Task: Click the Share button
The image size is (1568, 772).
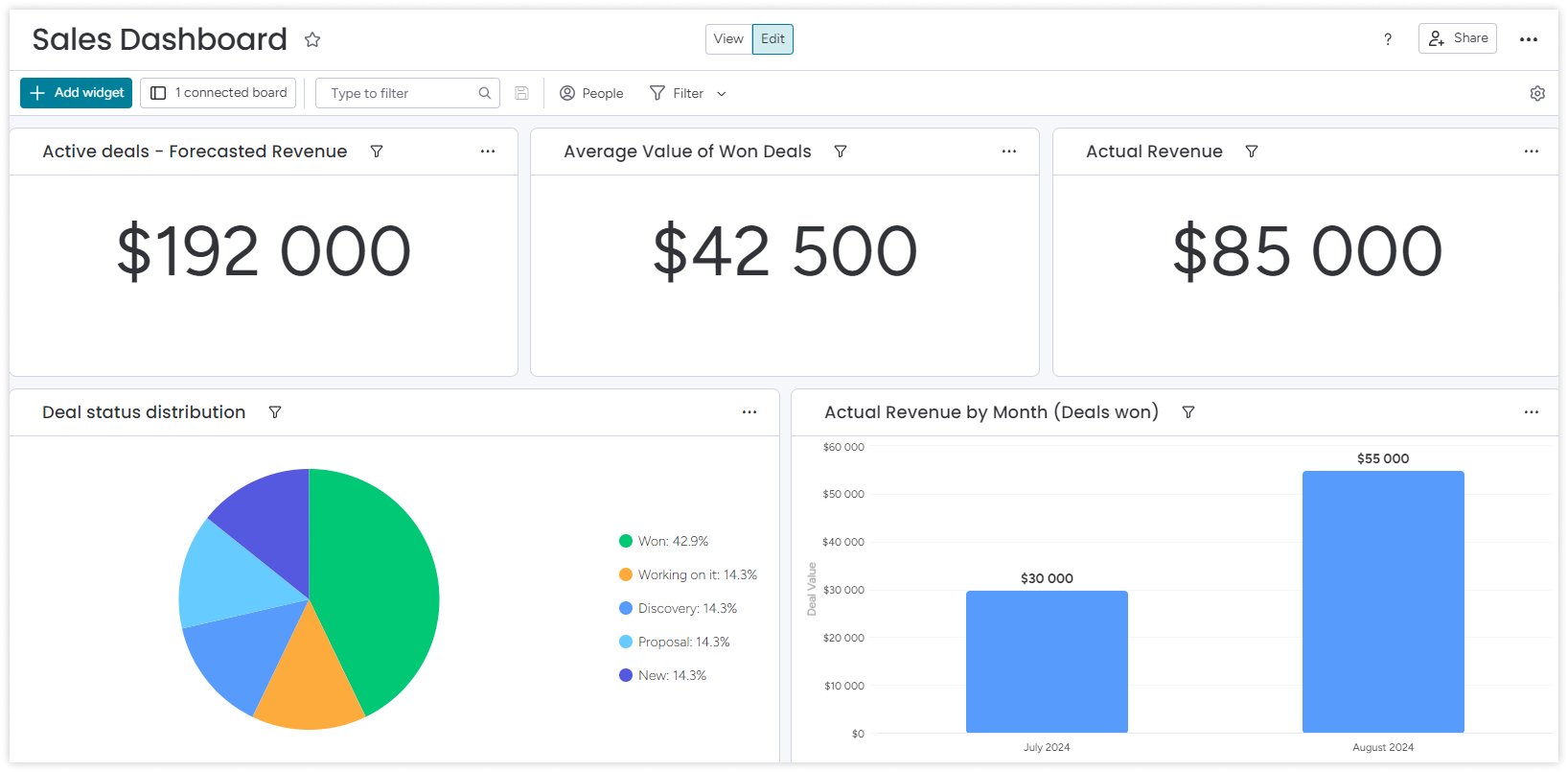Action: (x=1458, y=38)
